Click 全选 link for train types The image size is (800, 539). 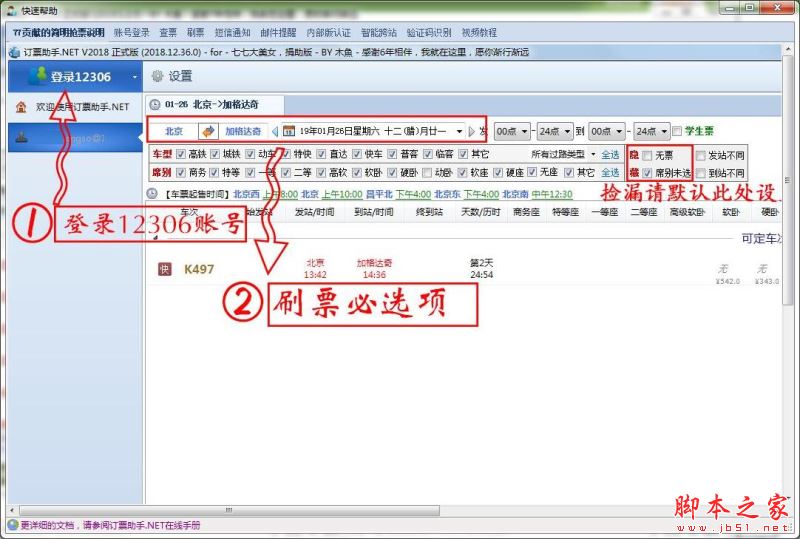click(610, 155)
